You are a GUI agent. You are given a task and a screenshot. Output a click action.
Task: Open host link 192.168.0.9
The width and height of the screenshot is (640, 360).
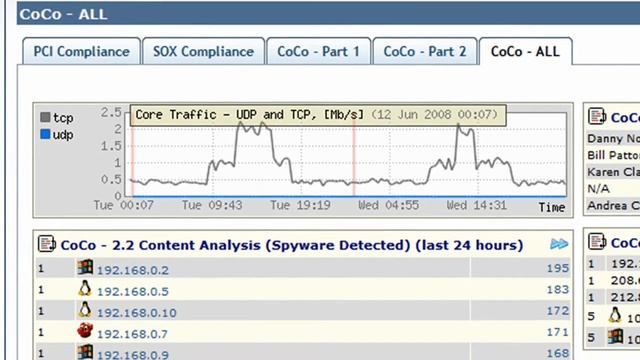click(133, 355)
